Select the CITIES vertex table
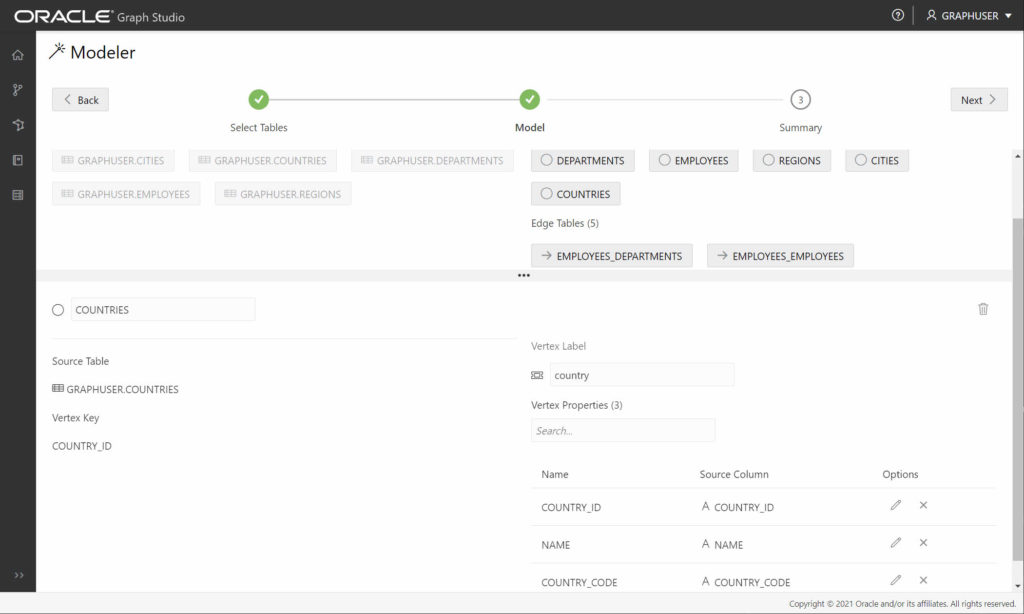This screenshot has height=614, width=1024. pos(876,161)
